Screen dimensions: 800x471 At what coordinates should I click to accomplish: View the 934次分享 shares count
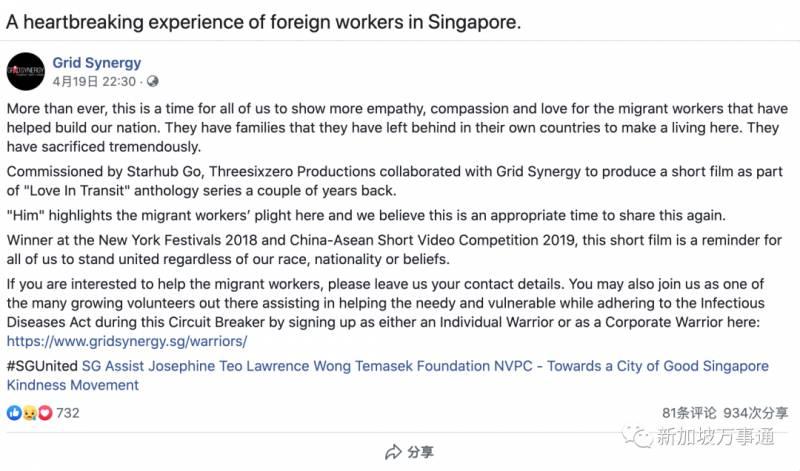755,412
